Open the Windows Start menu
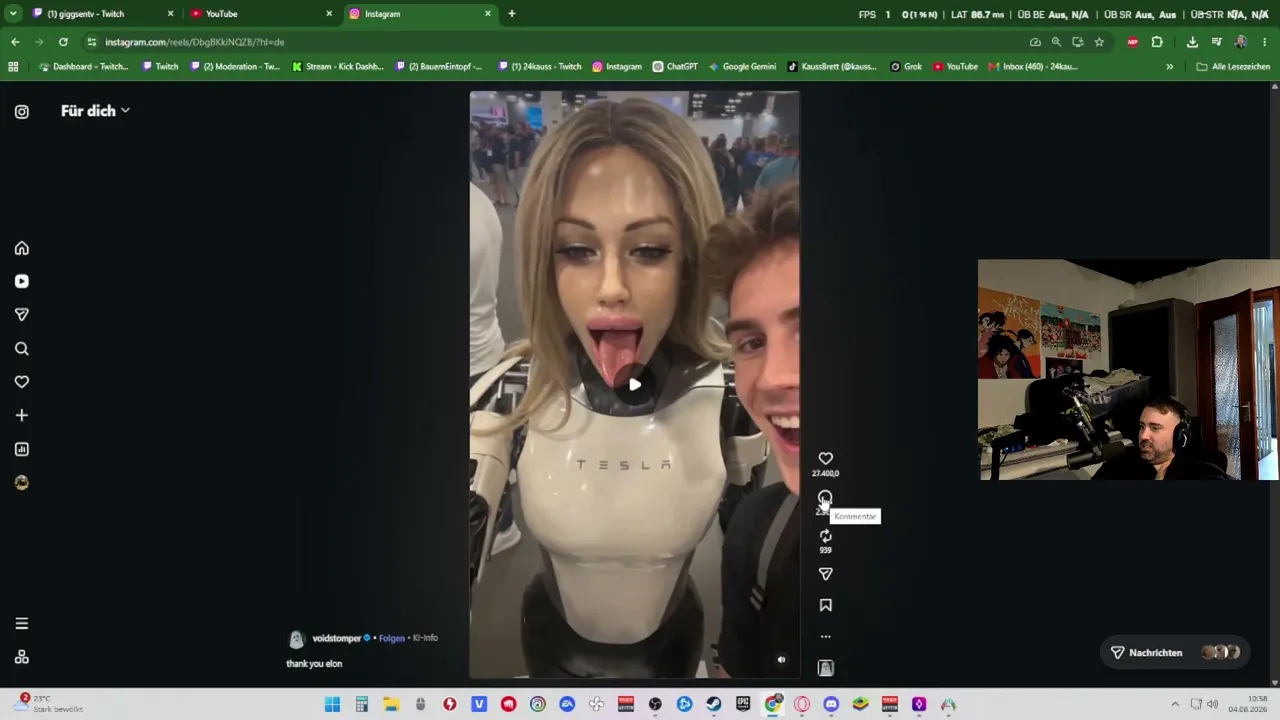1280x720 pixels. [x=332, y=704]
